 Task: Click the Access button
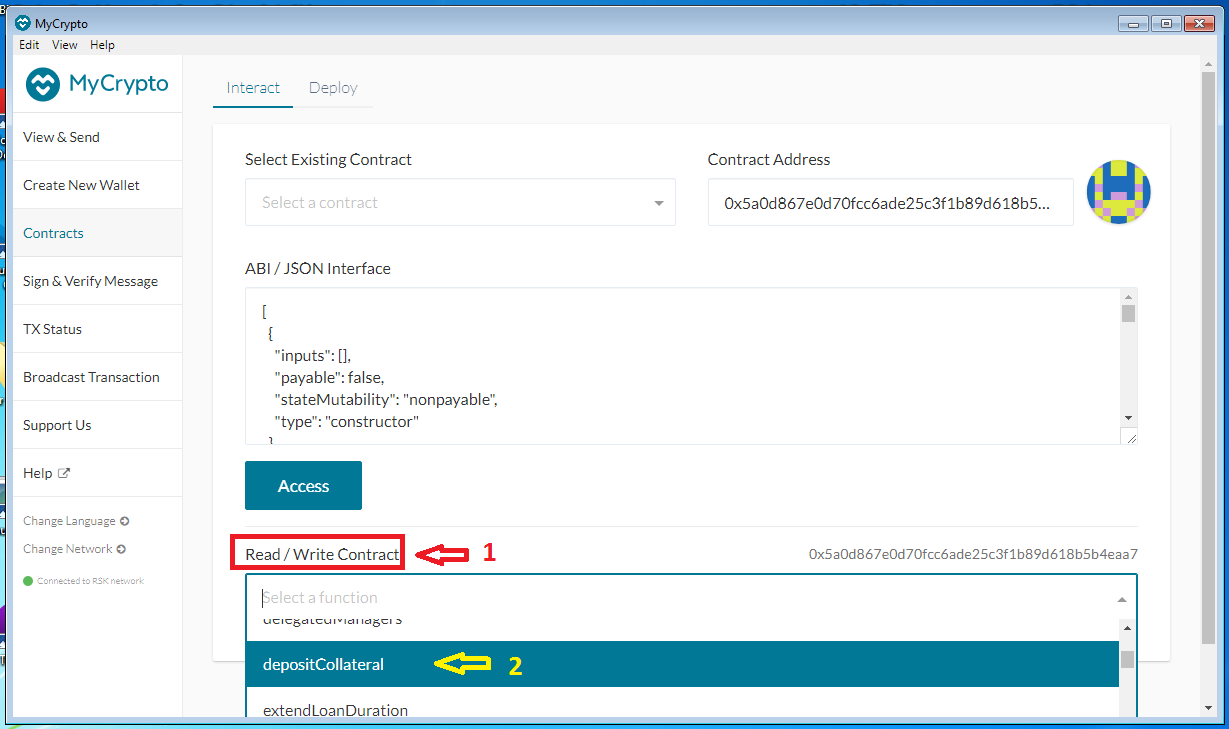point(303,486)
